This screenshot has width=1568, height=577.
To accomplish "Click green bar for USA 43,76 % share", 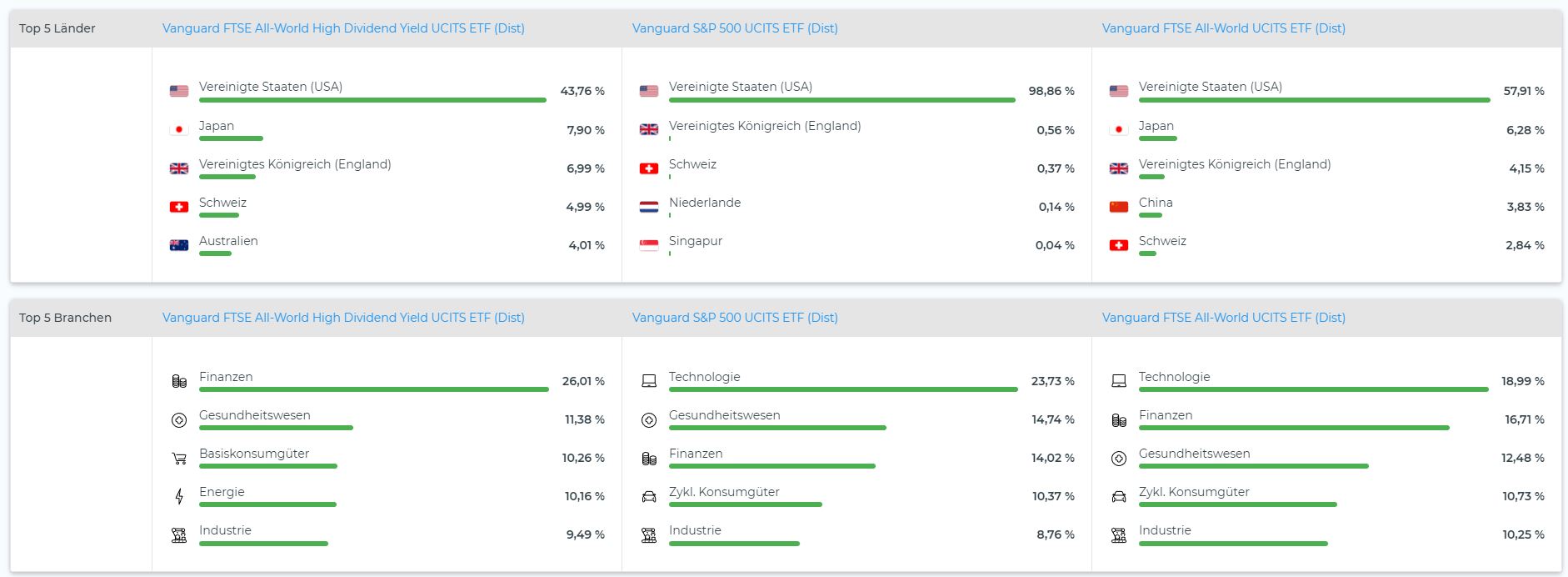I will tap(372, 100).
